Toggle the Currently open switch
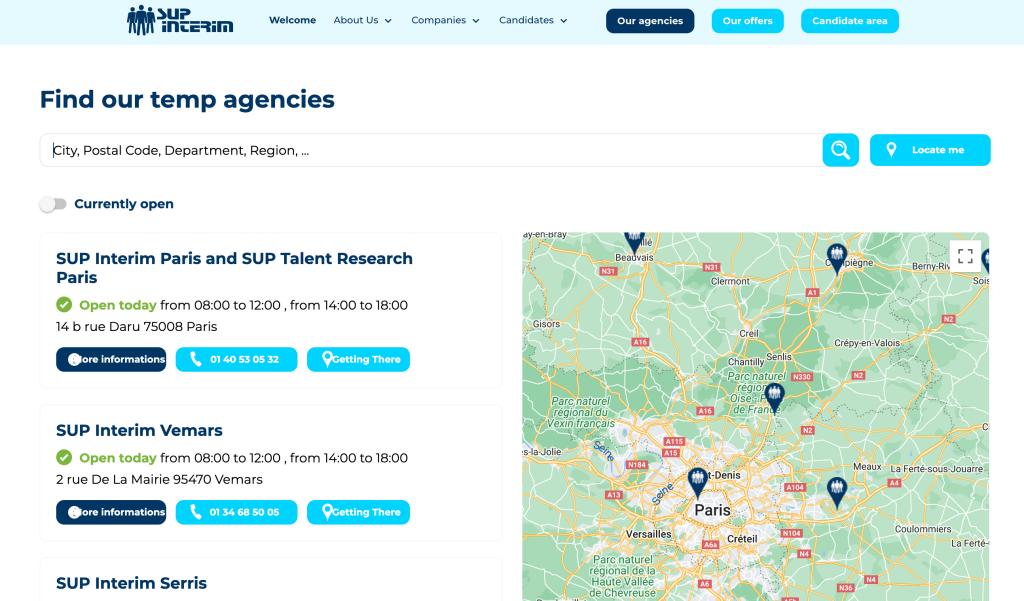This screenshot has height=601, width=1024. (x=53, y=204)
